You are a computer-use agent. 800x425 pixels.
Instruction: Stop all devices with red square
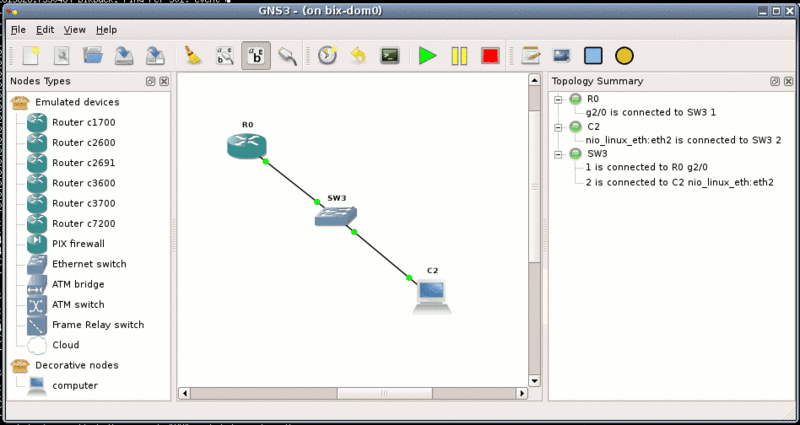(x=490, y=56)
